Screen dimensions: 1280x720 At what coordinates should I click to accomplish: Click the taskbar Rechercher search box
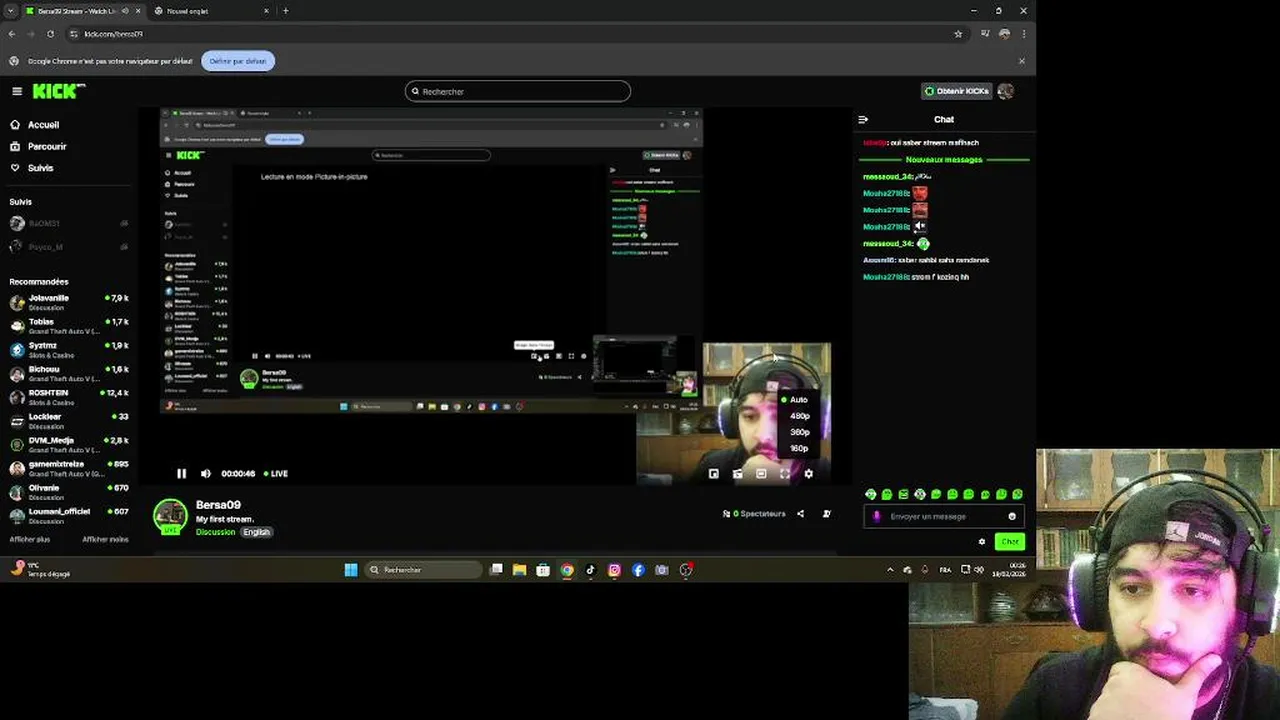point(424,570)
